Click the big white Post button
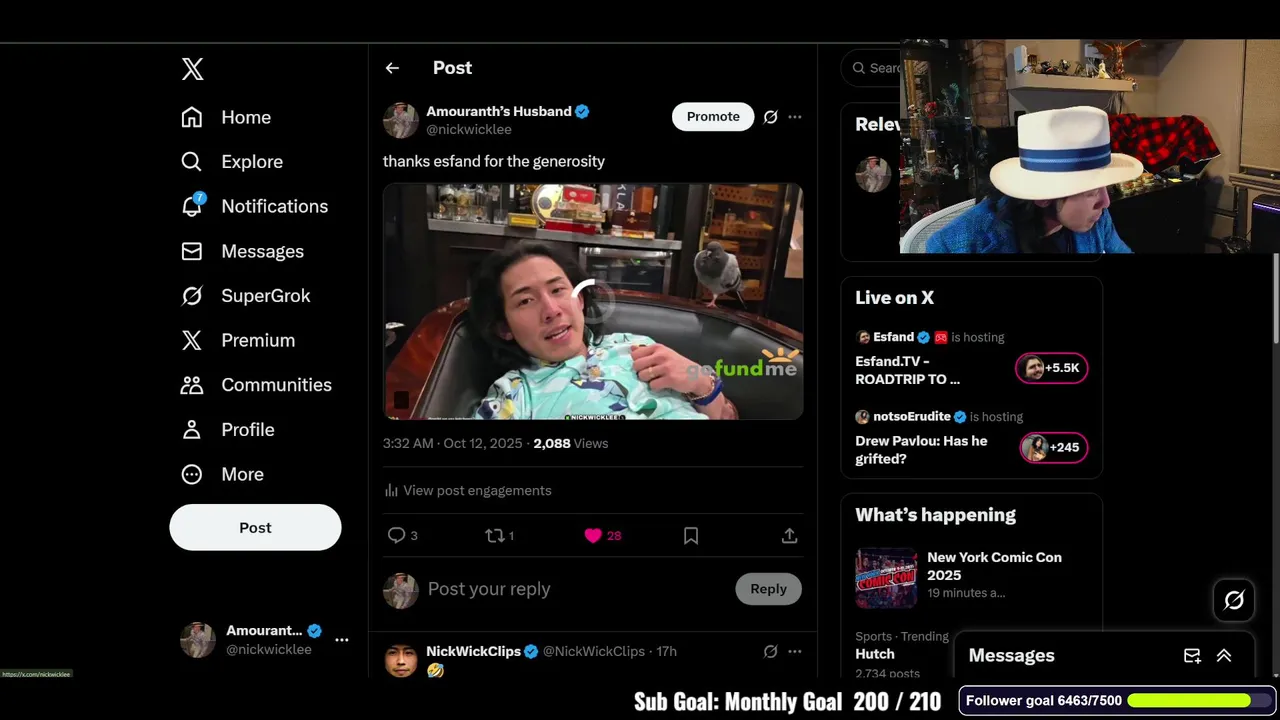 click(x=255, y=527)
